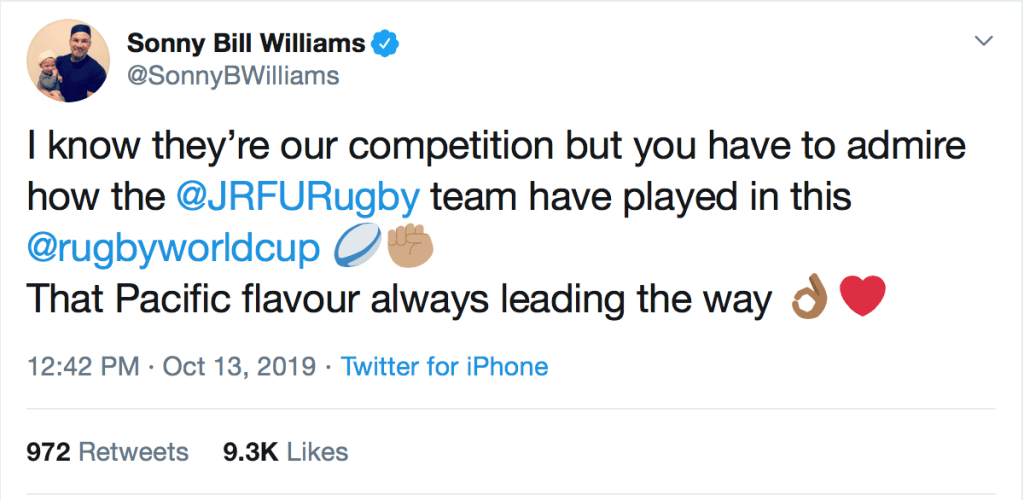
Task: Expand the tweet options chevron menu
Action: click(984, 42)
